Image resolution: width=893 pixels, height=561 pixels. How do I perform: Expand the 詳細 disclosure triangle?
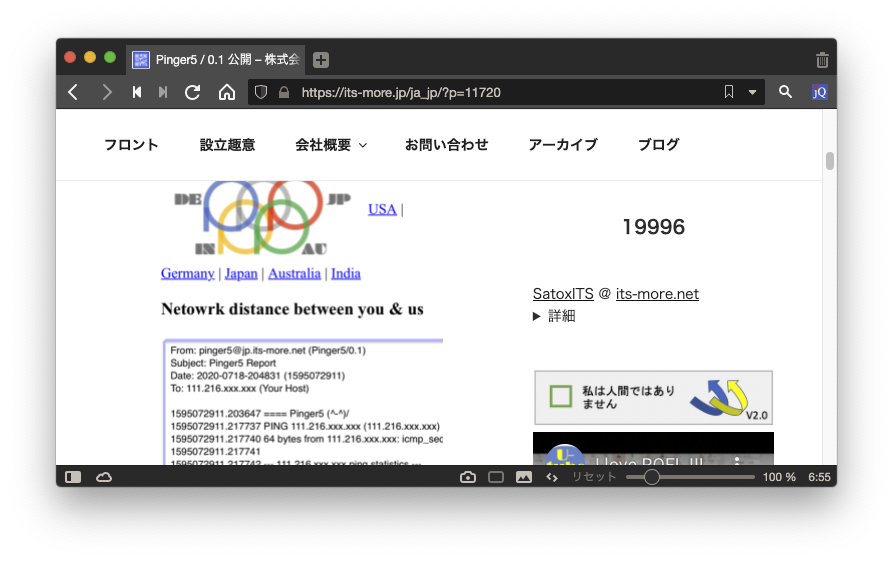coord(538,316)
